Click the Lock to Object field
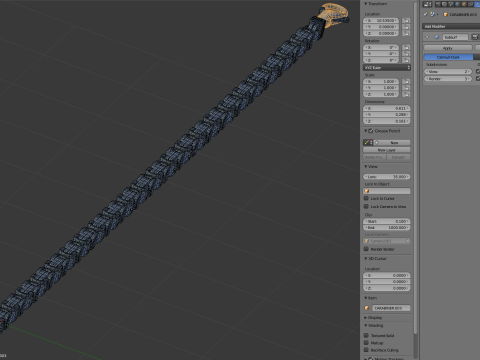 pos(387,191)
